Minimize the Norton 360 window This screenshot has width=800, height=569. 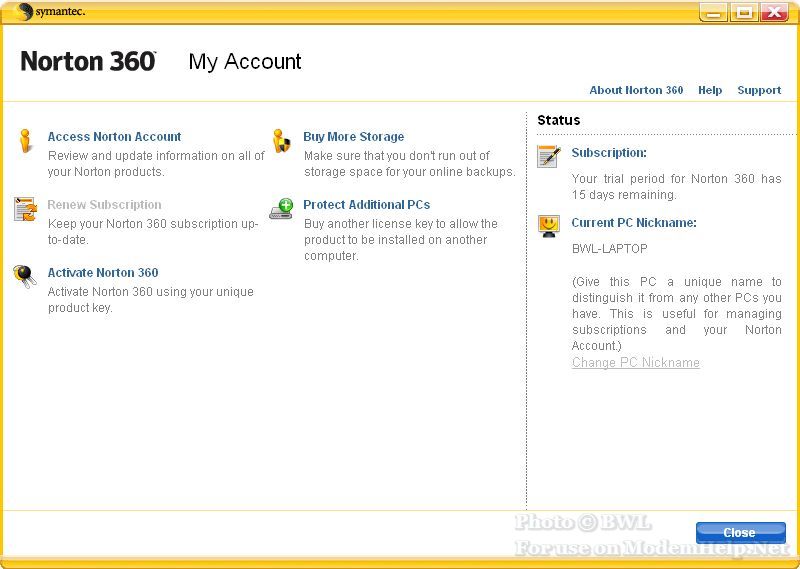713,13
